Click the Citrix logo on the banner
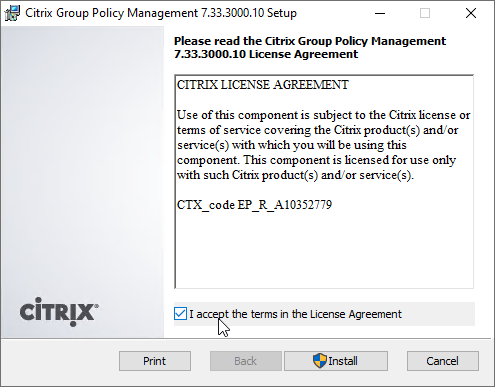Viewport: 495px width, 387px height. [x=59, y=312]
